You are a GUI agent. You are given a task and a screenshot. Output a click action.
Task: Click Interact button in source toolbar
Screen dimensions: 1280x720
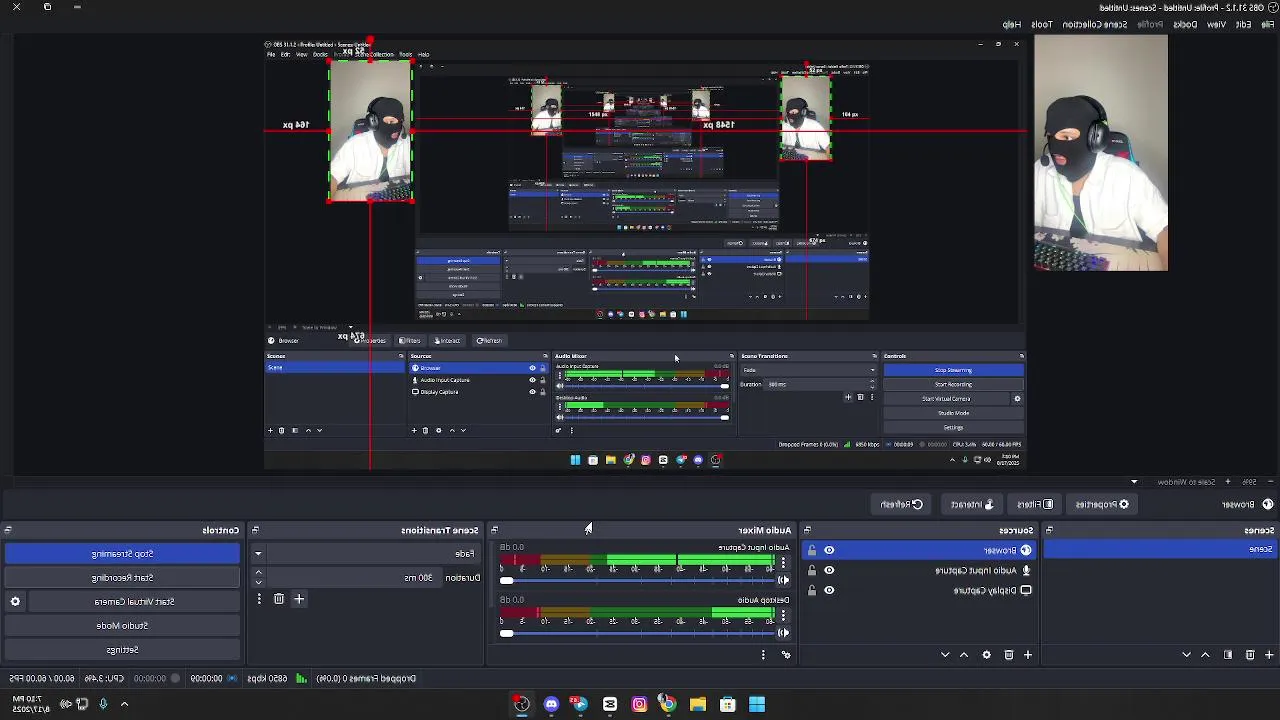[972, 505]
